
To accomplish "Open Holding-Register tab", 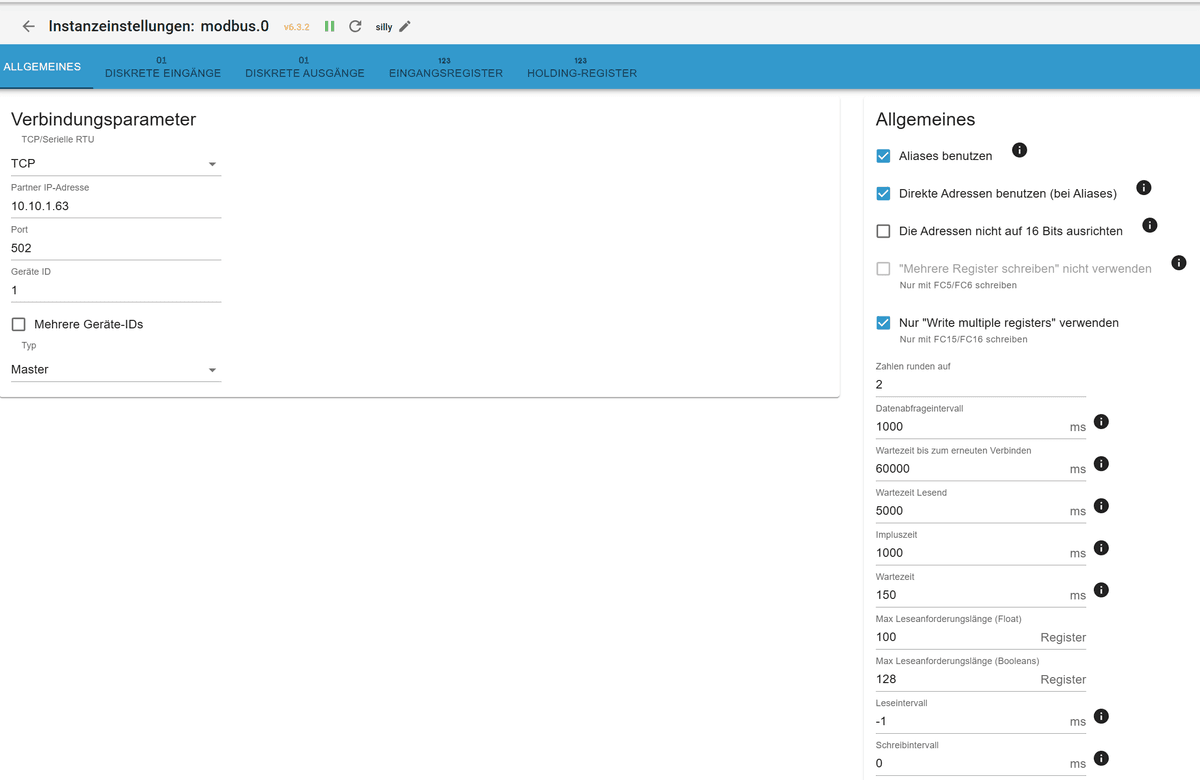I will 582,67.
